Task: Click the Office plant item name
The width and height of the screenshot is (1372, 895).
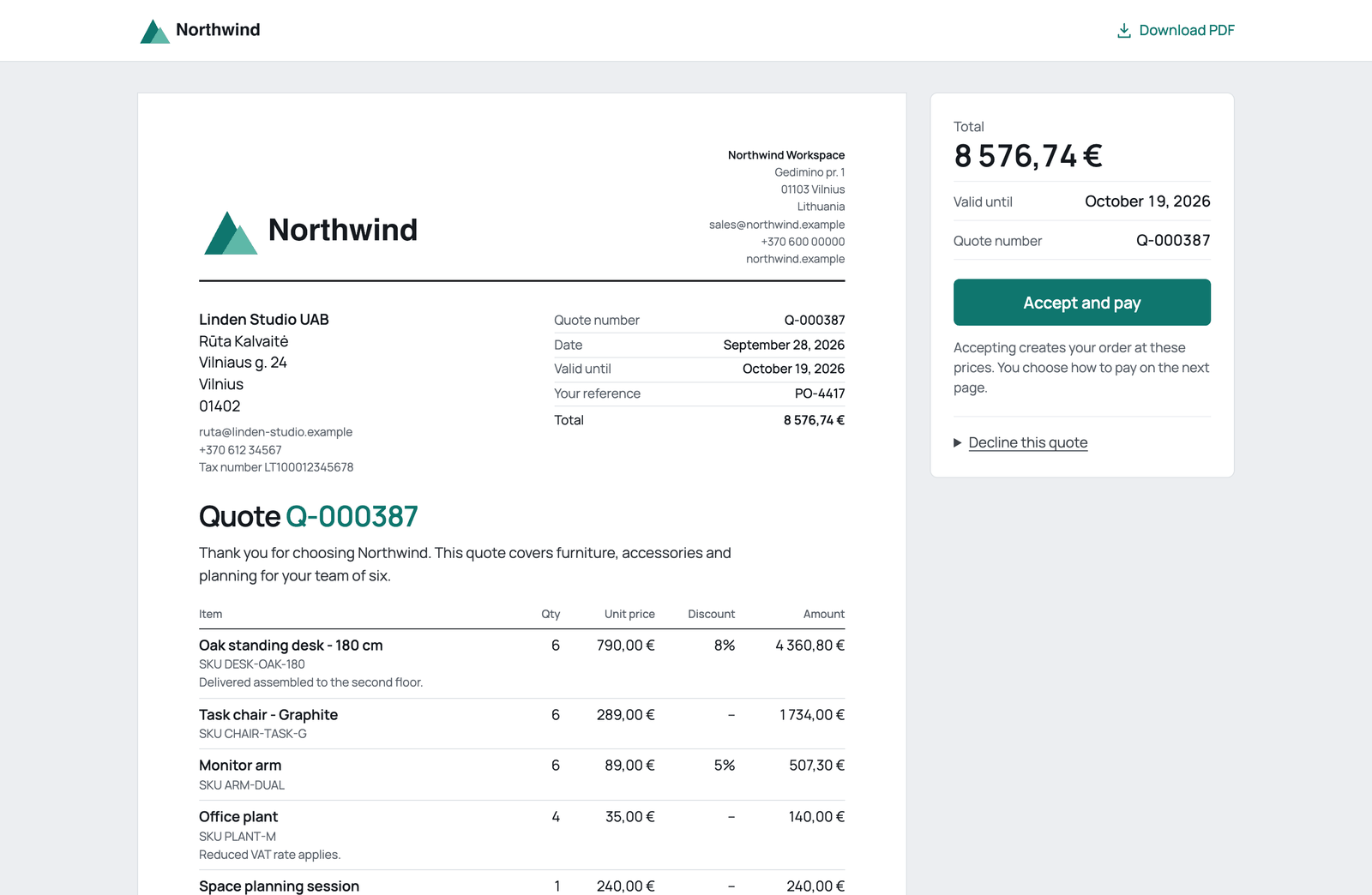Action: pyautogui.click(x=238, y=817)
